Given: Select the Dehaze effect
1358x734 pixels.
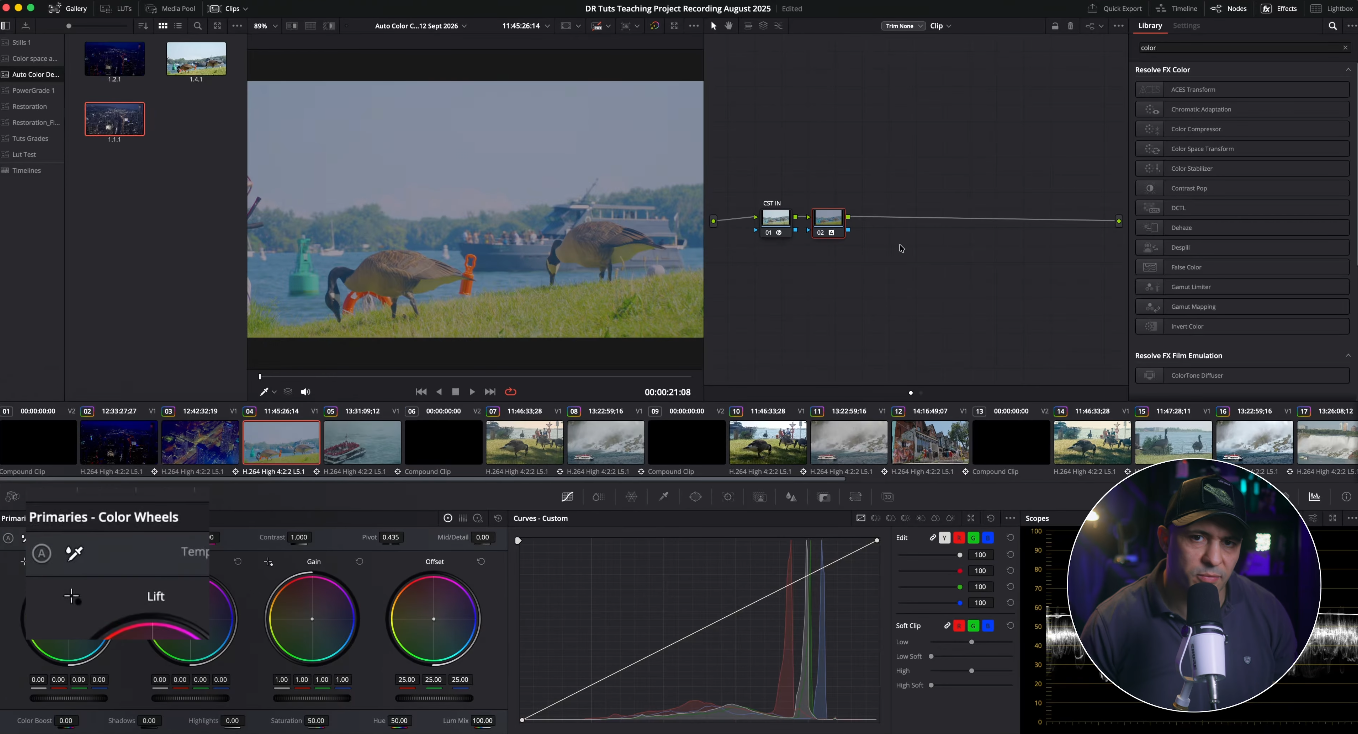Looking at the screenshot, I should tap(1243, 228).
